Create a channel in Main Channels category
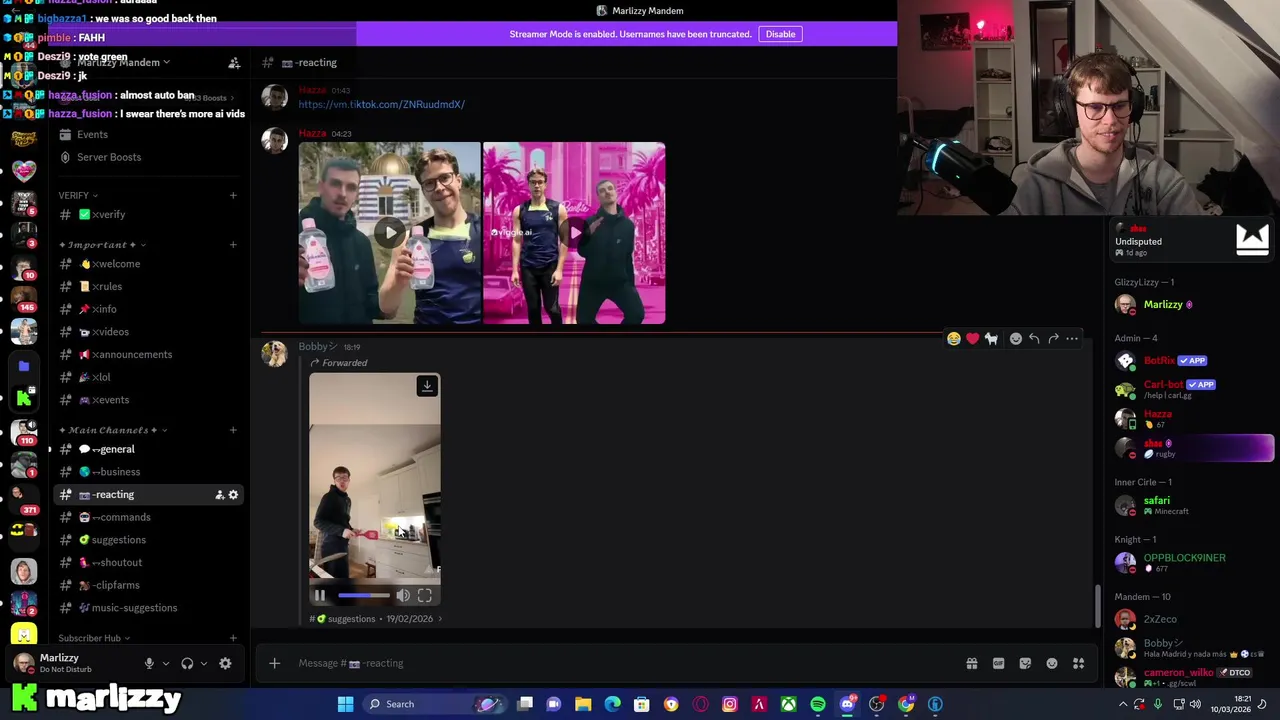Image resolution: width=1280 pixels, height=720 pixels. (x=233, y=430)
